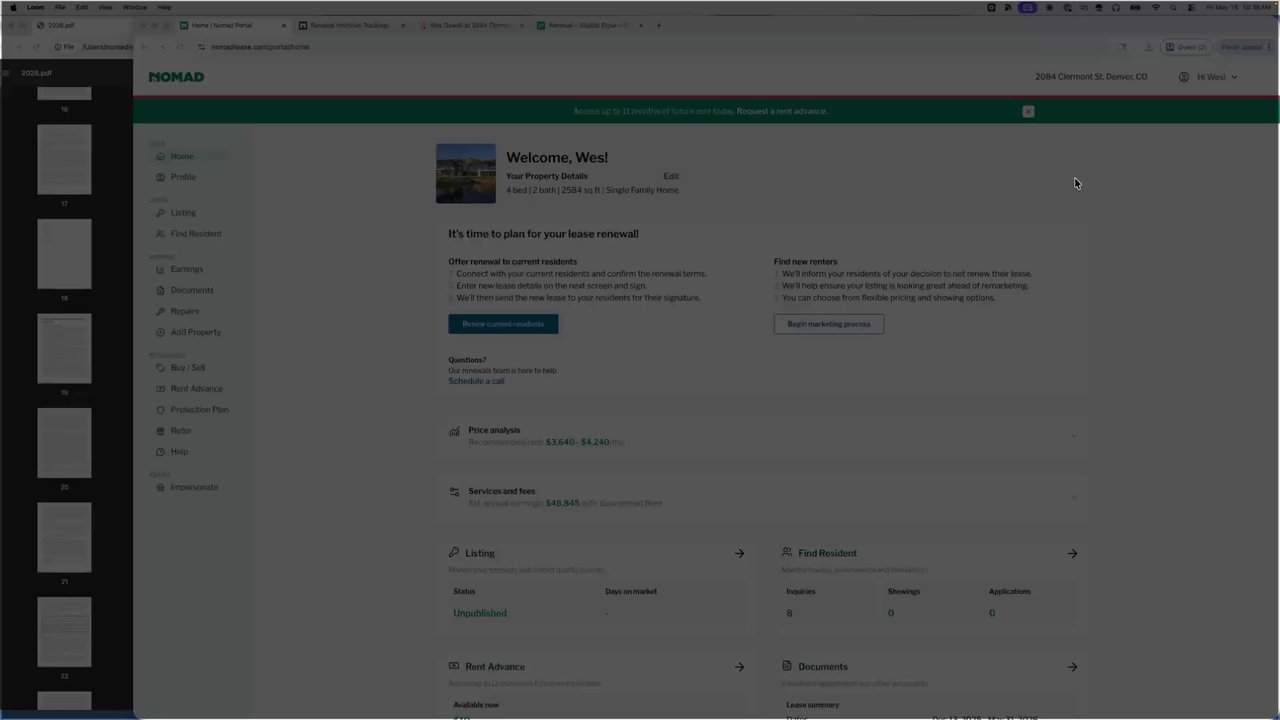Open the Documents card arrow
1280x720 pixels.
pyautogui.click(x=1072, y=667)
